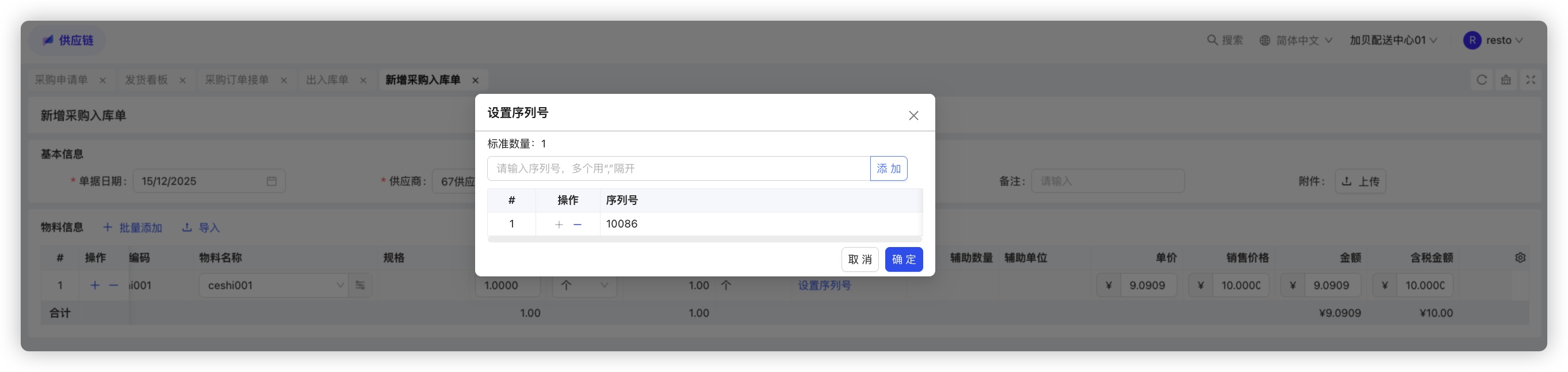Switch to the 采购申请单 tab
This screenshot has width=1568, height=372.
coord(62,80)
